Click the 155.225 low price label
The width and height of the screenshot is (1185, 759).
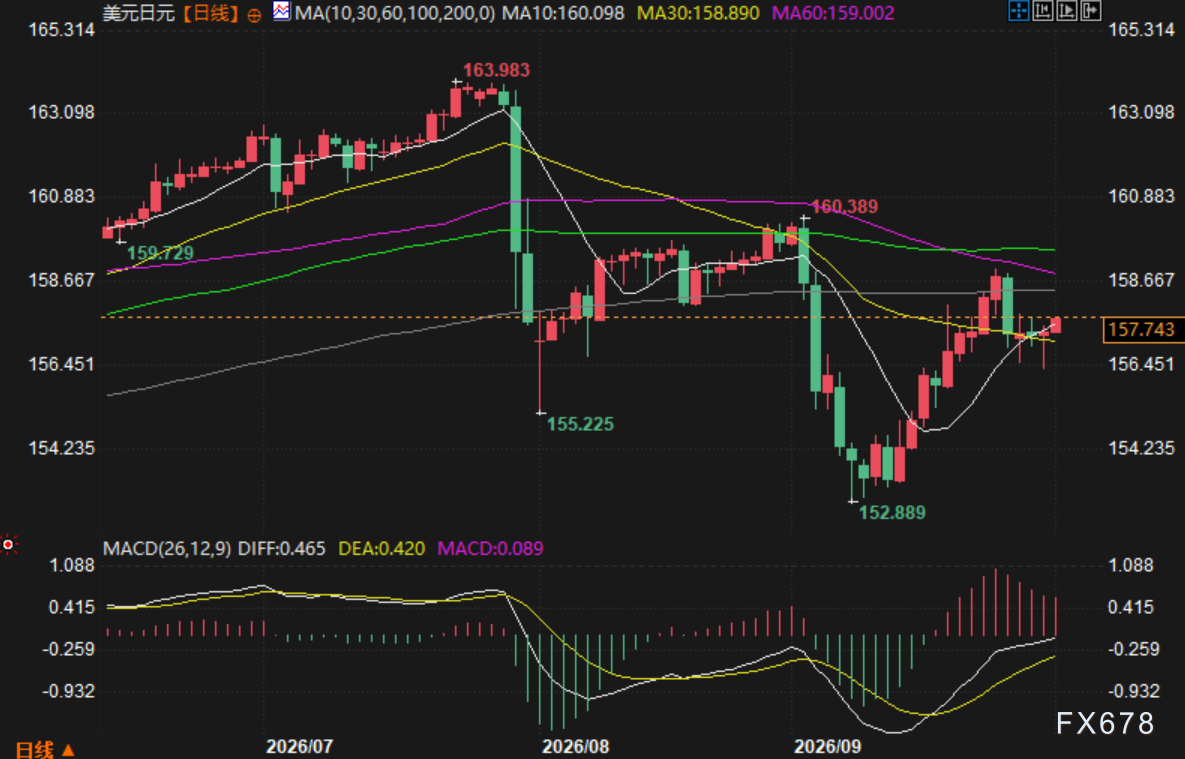point(580,424)
